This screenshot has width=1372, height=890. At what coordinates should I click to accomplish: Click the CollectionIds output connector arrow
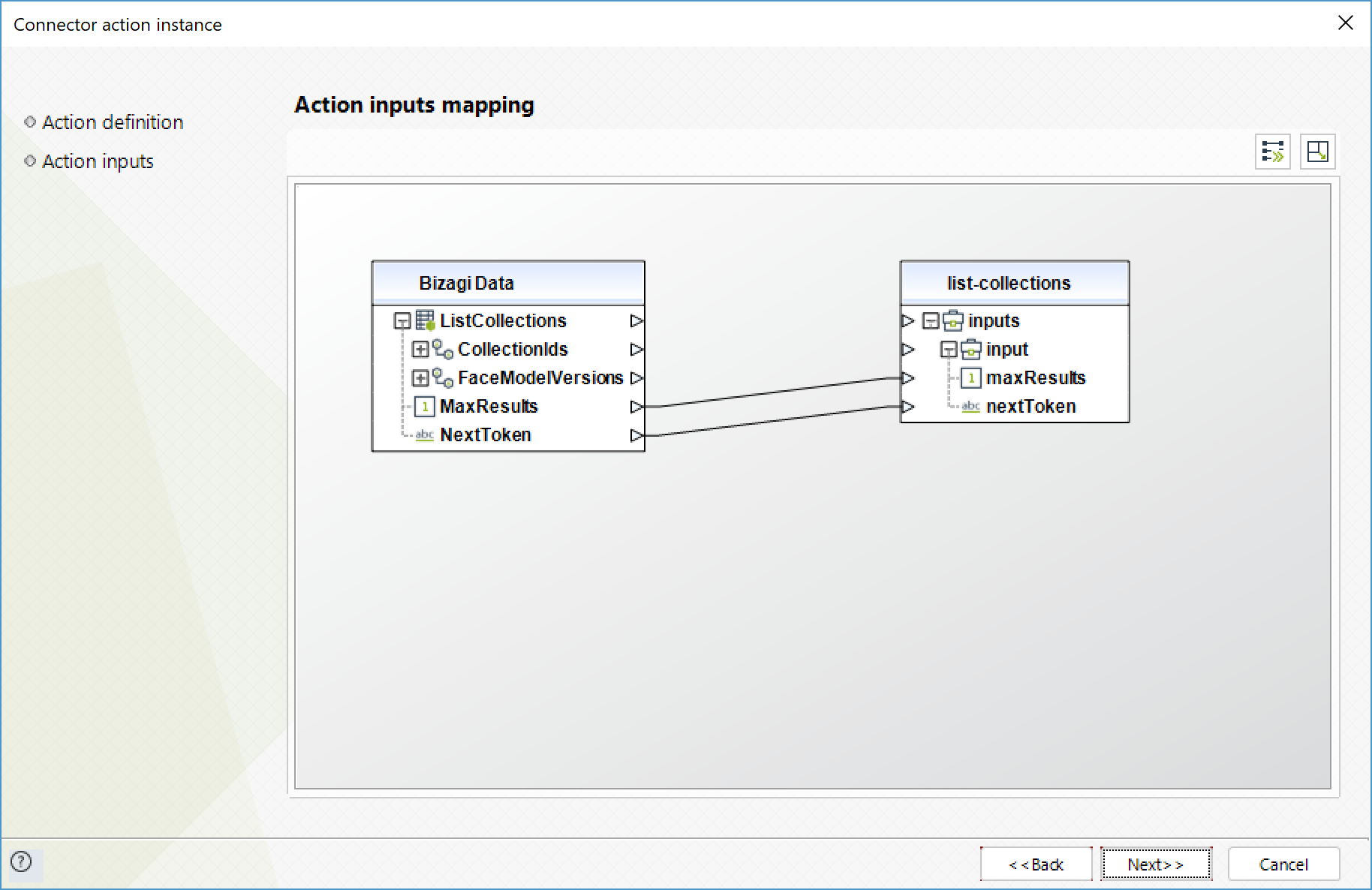[x=636, y=350]
